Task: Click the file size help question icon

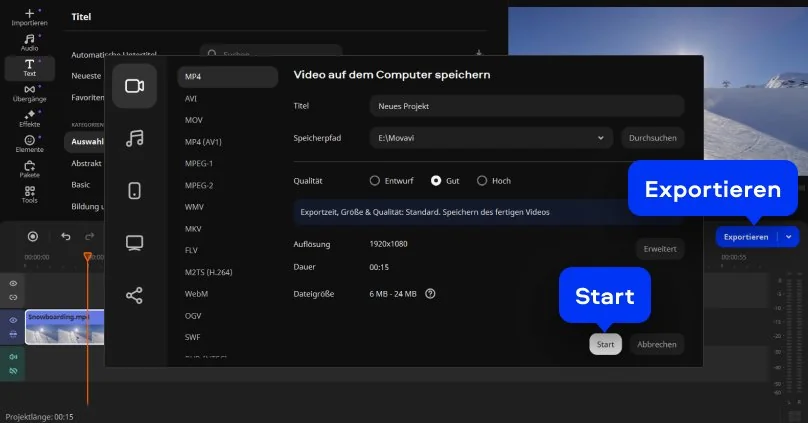Action: [x=430, y=294]
